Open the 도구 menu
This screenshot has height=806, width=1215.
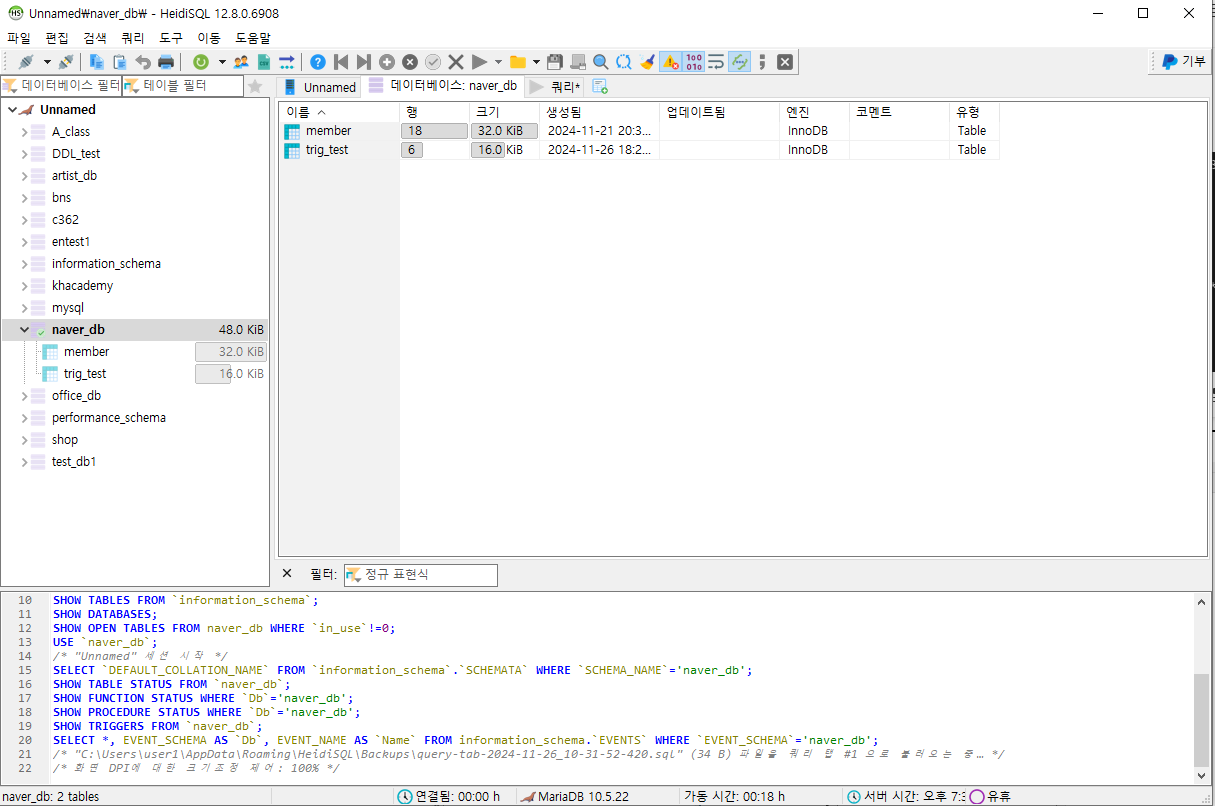click(x=171, y=38)
